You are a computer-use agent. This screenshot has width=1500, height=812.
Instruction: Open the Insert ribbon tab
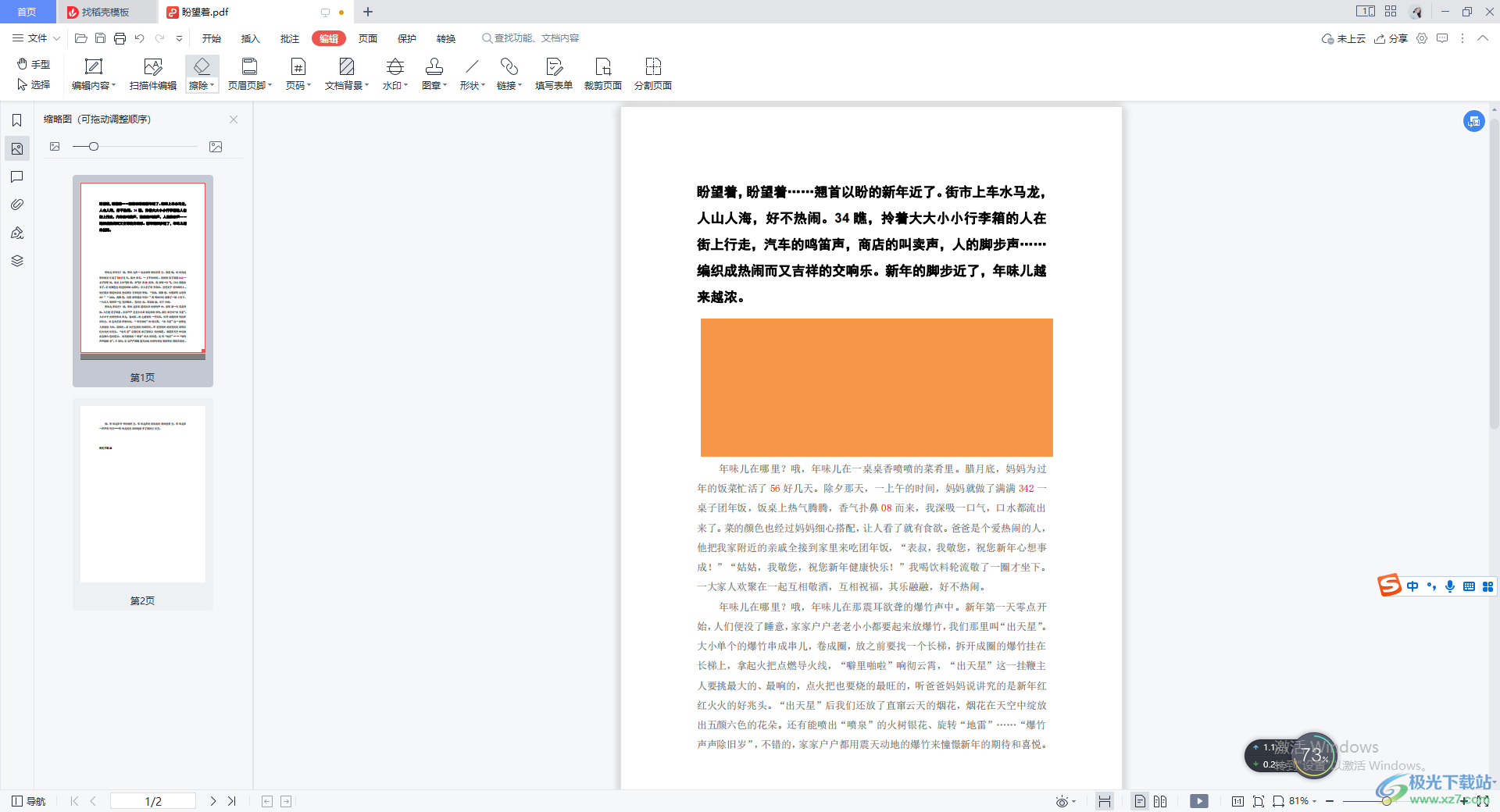[251, 38]
